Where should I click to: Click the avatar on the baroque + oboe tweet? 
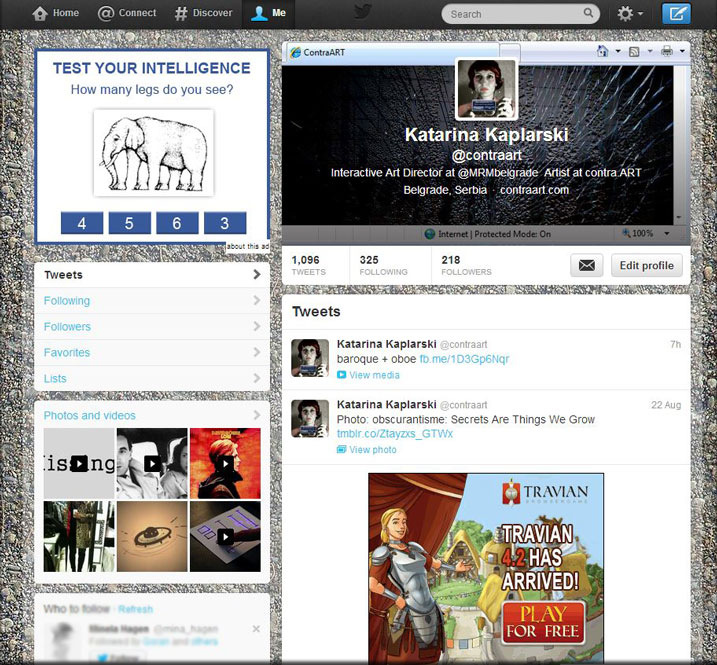tap(310, 358)
